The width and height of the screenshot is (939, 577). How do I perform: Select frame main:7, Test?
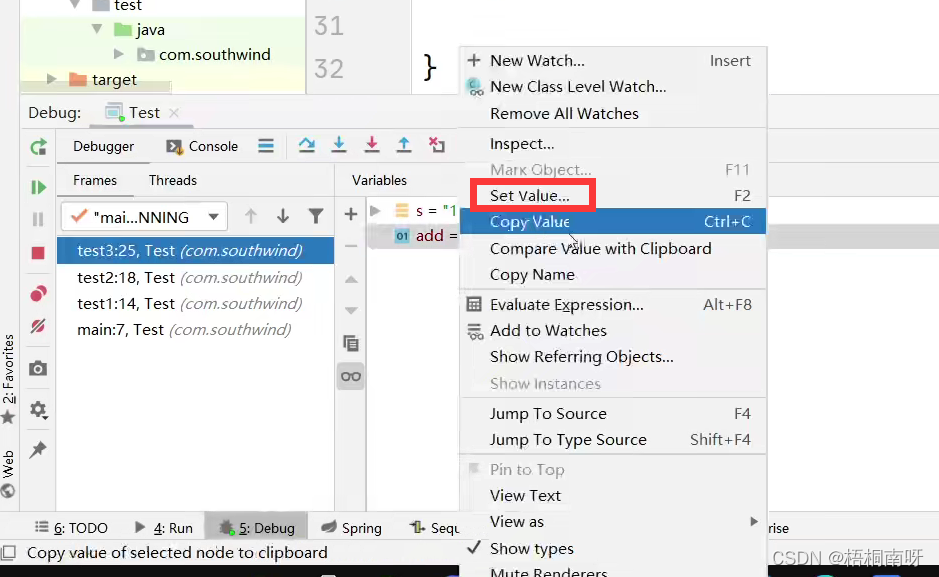click(x=195, y=329)
